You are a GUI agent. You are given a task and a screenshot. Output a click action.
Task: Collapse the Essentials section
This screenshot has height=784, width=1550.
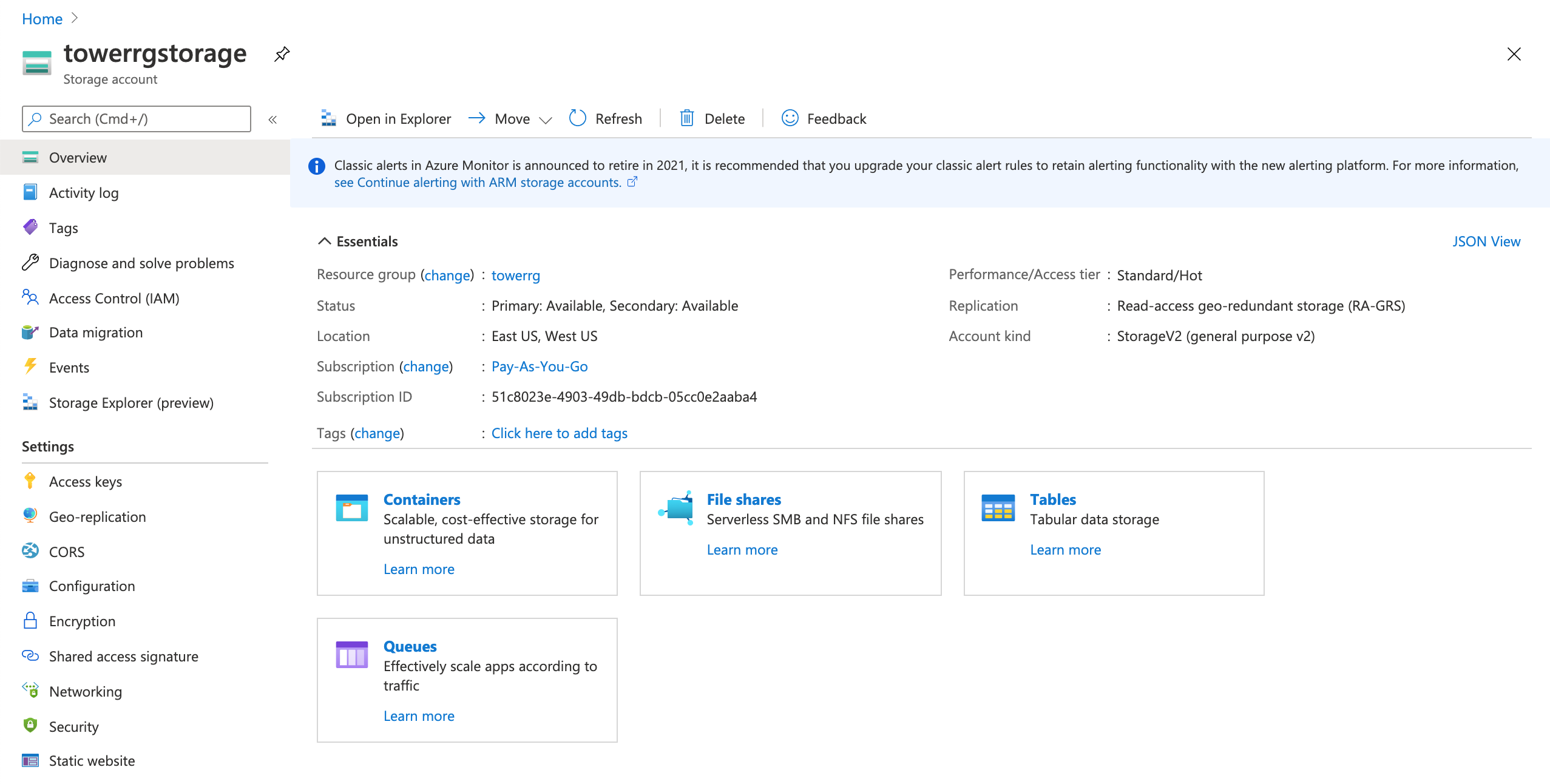coord(325,242)
